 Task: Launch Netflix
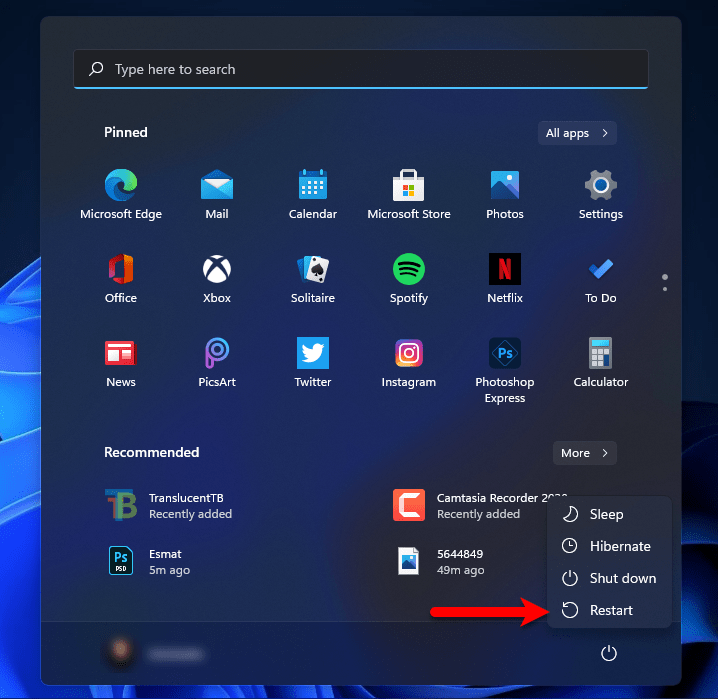tap(505, 278)
